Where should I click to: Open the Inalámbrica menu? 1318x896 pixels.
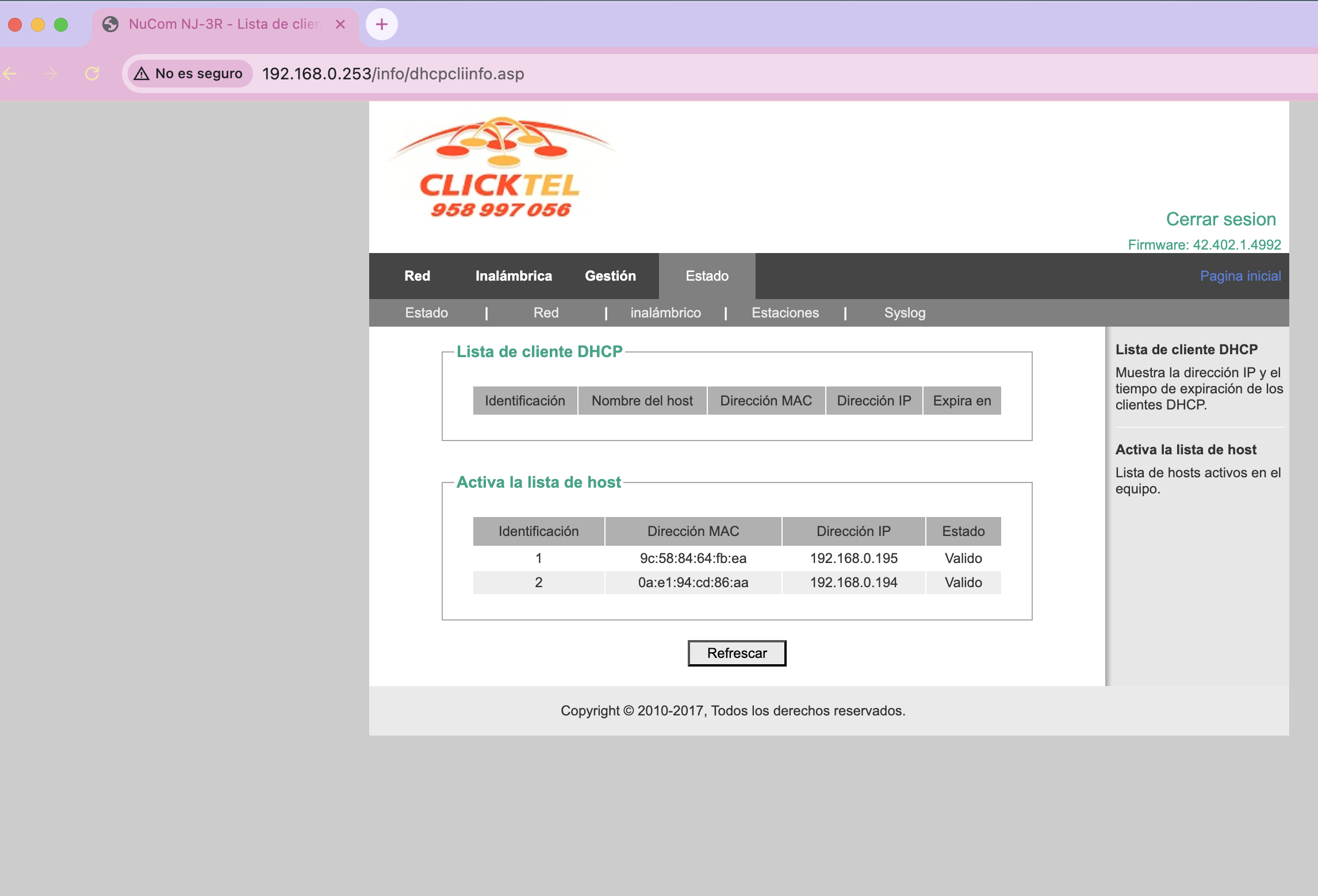514,276
